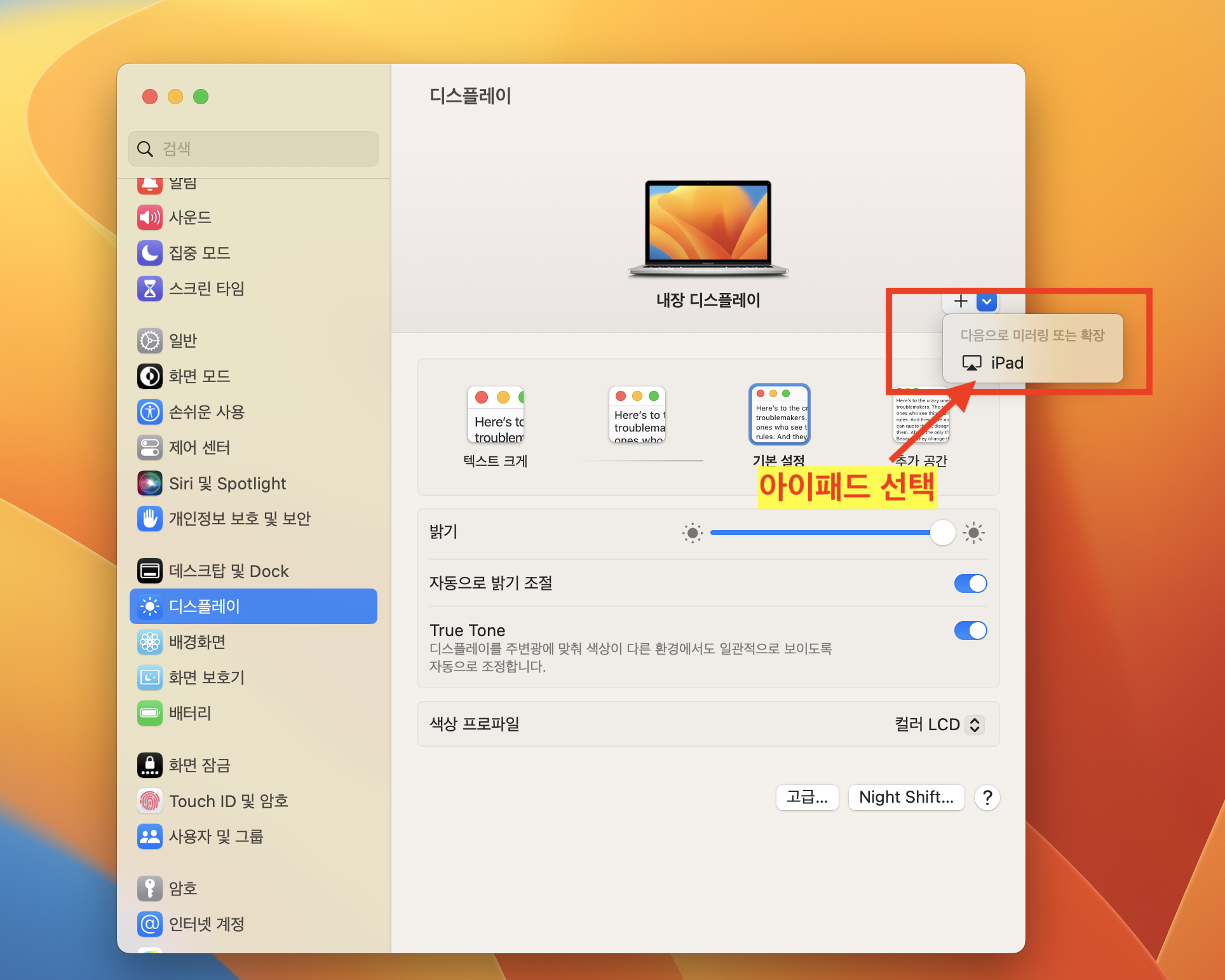Screen dimensions: 1225x980
Task: Select iPad under mirroring or extend menu
Action: click(1007, 362)
